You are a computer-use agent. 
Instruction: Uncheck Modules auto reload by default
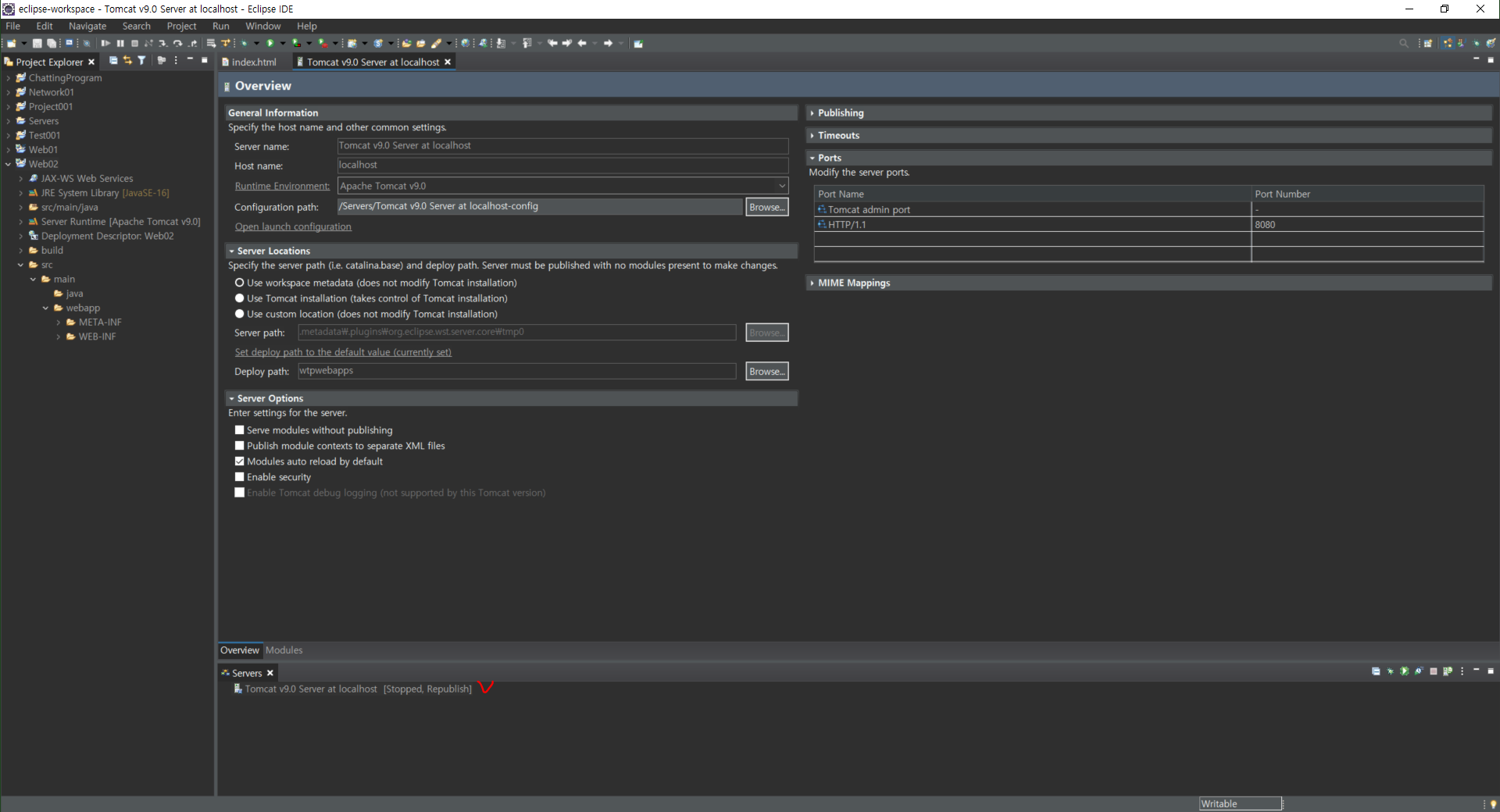pyautogui.click(x=240, y=461)
